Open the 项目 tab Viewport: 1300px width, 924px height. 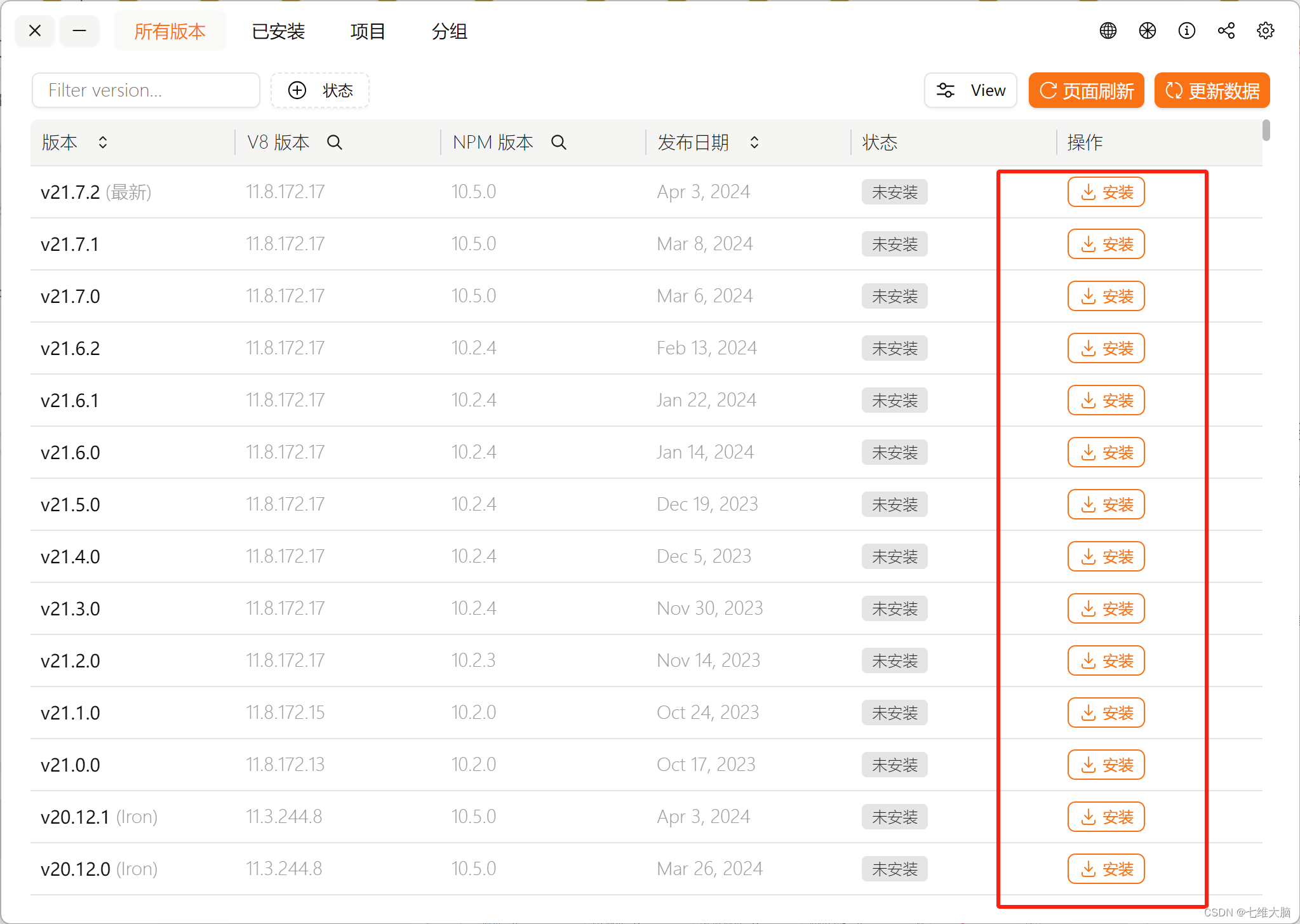pos(368,30)
